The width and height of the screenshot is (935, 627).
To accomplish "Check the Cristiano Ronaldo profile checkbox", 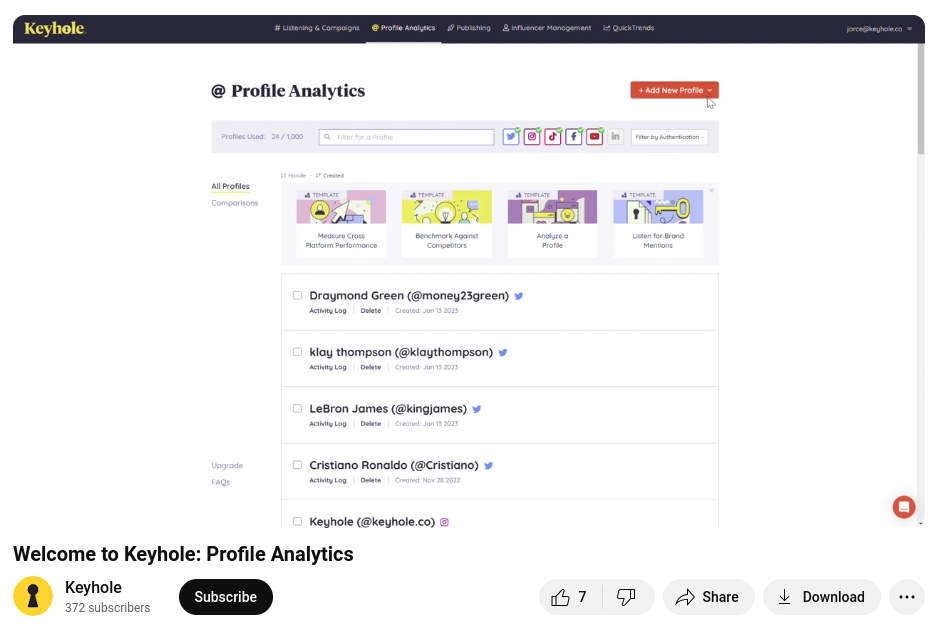I will tap(298, 465).
